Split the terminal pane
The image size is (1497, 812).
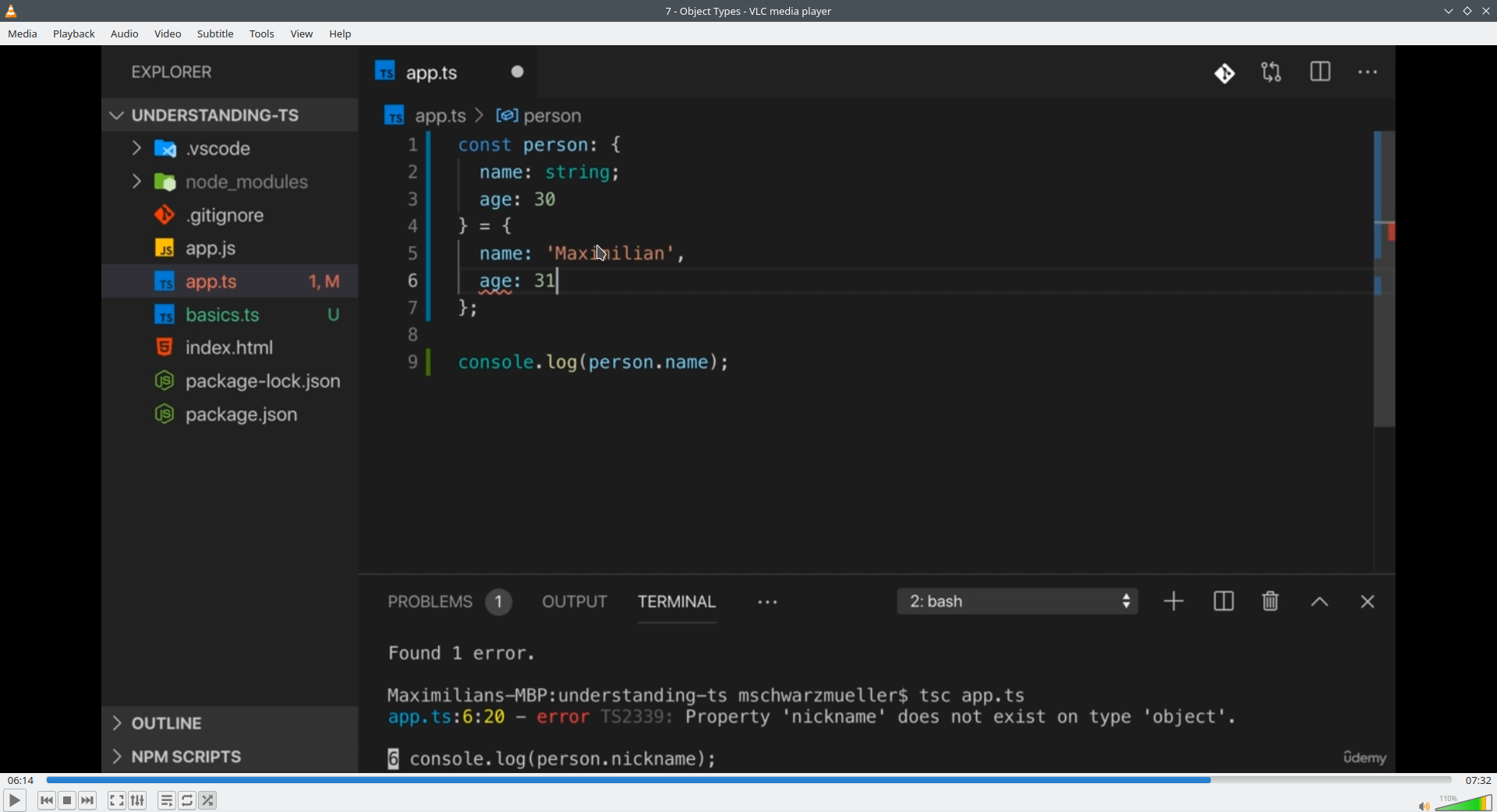coord(1224,602)
